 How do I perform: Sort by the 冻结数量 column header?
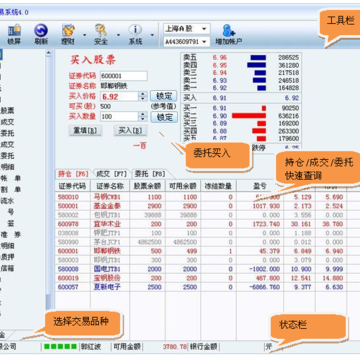(x=219, y=186)
